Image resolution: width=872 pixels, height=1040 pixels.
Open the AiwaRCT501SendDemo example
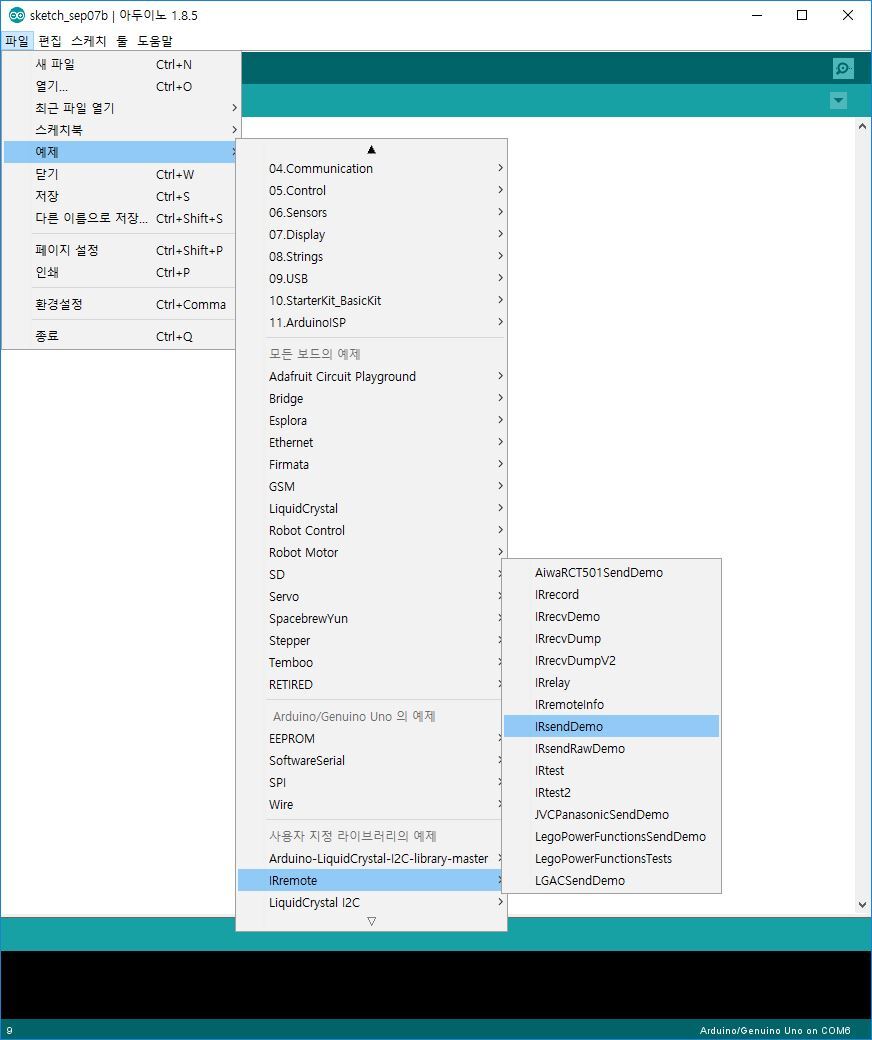611,572
